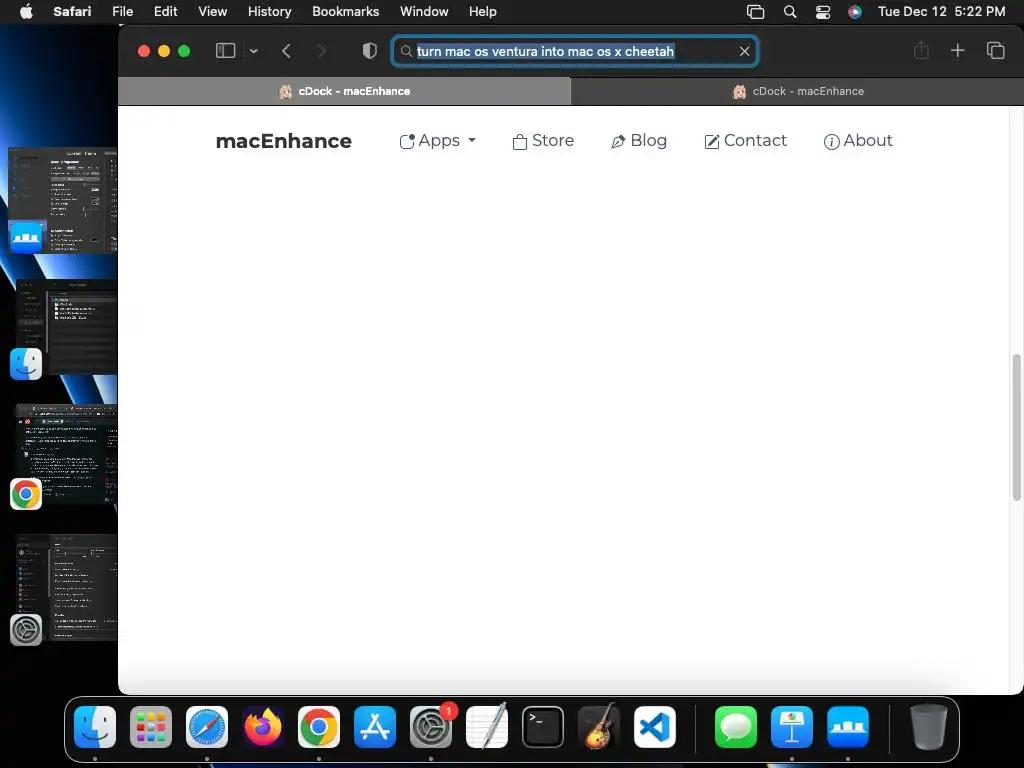The image size is (1024, 768).
Task: Open the App Store from the Dock
Action: tap(375, 727)
